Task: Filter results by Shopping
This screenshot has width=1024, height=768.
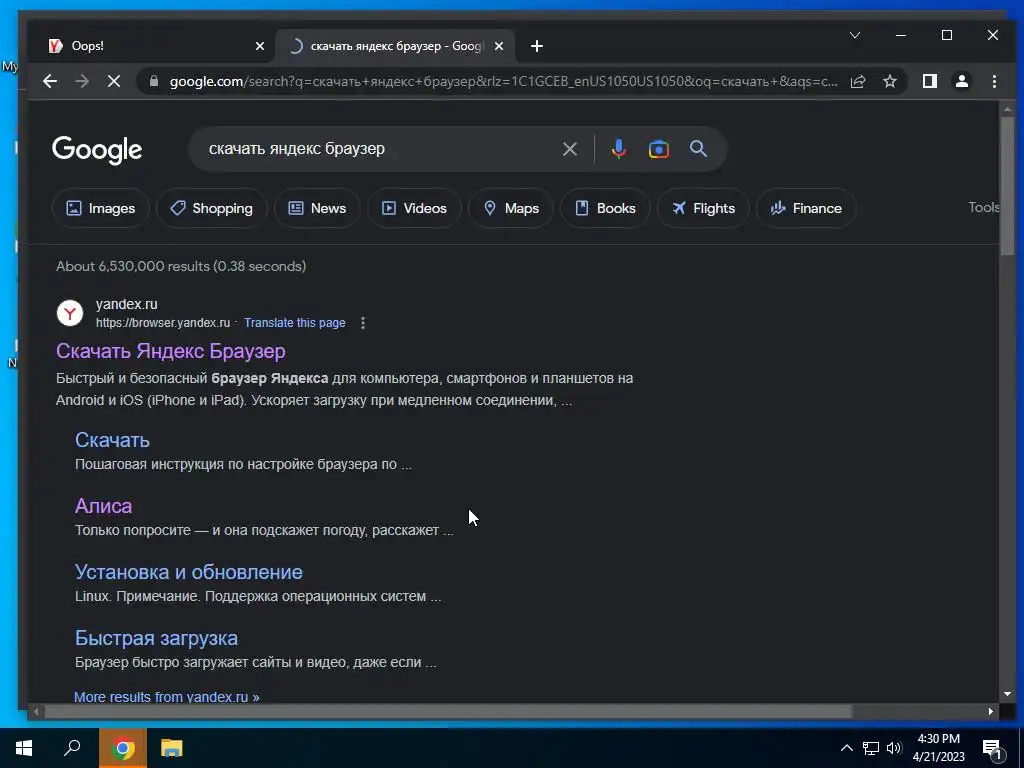Action: 212,208
